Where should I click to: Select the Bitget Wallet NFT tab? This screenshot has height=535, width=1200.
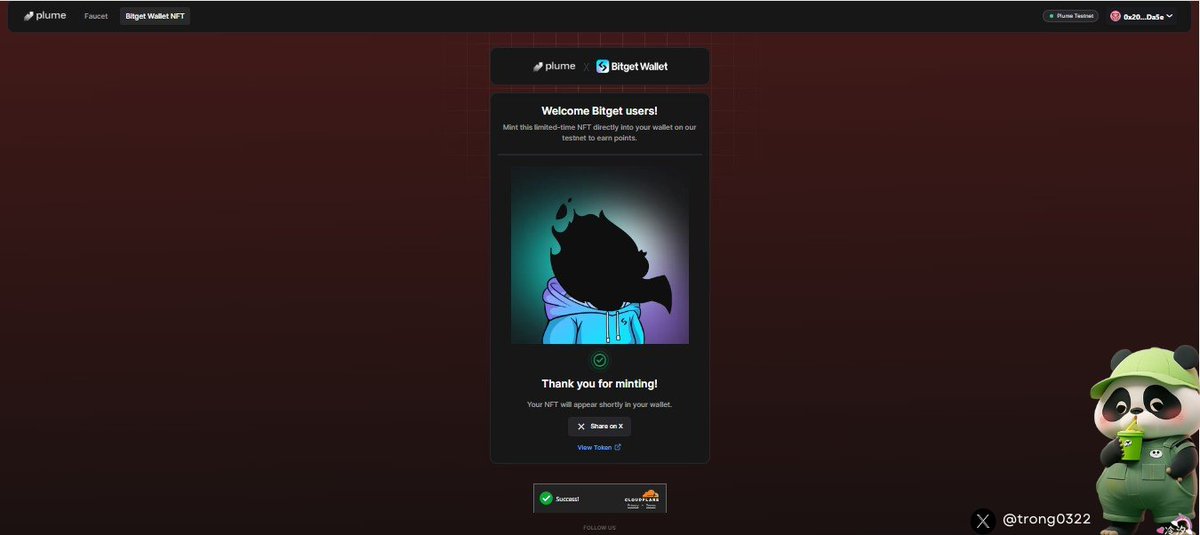tap(155, 16)
